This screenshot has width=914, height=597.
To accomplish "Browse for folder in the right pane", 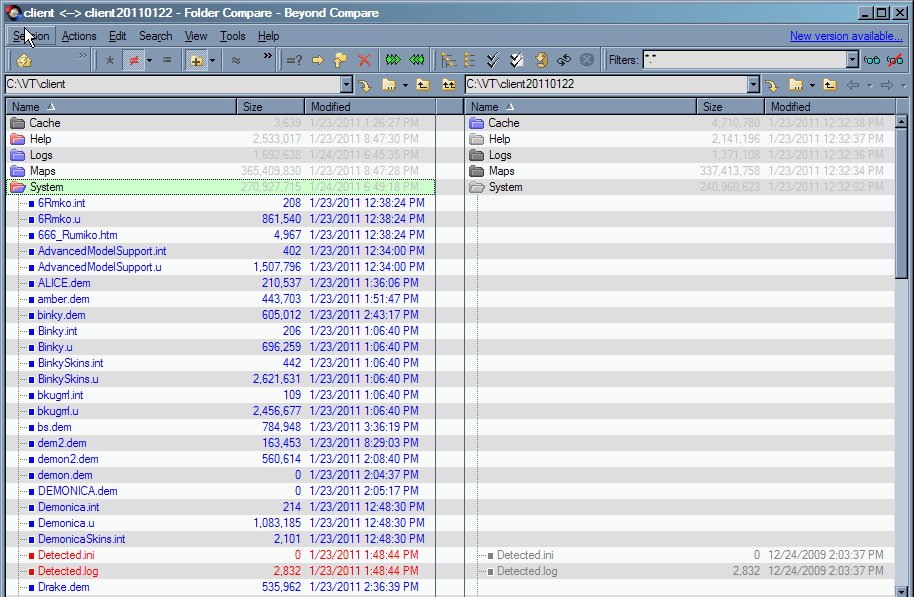I will [x=796, y=85].
